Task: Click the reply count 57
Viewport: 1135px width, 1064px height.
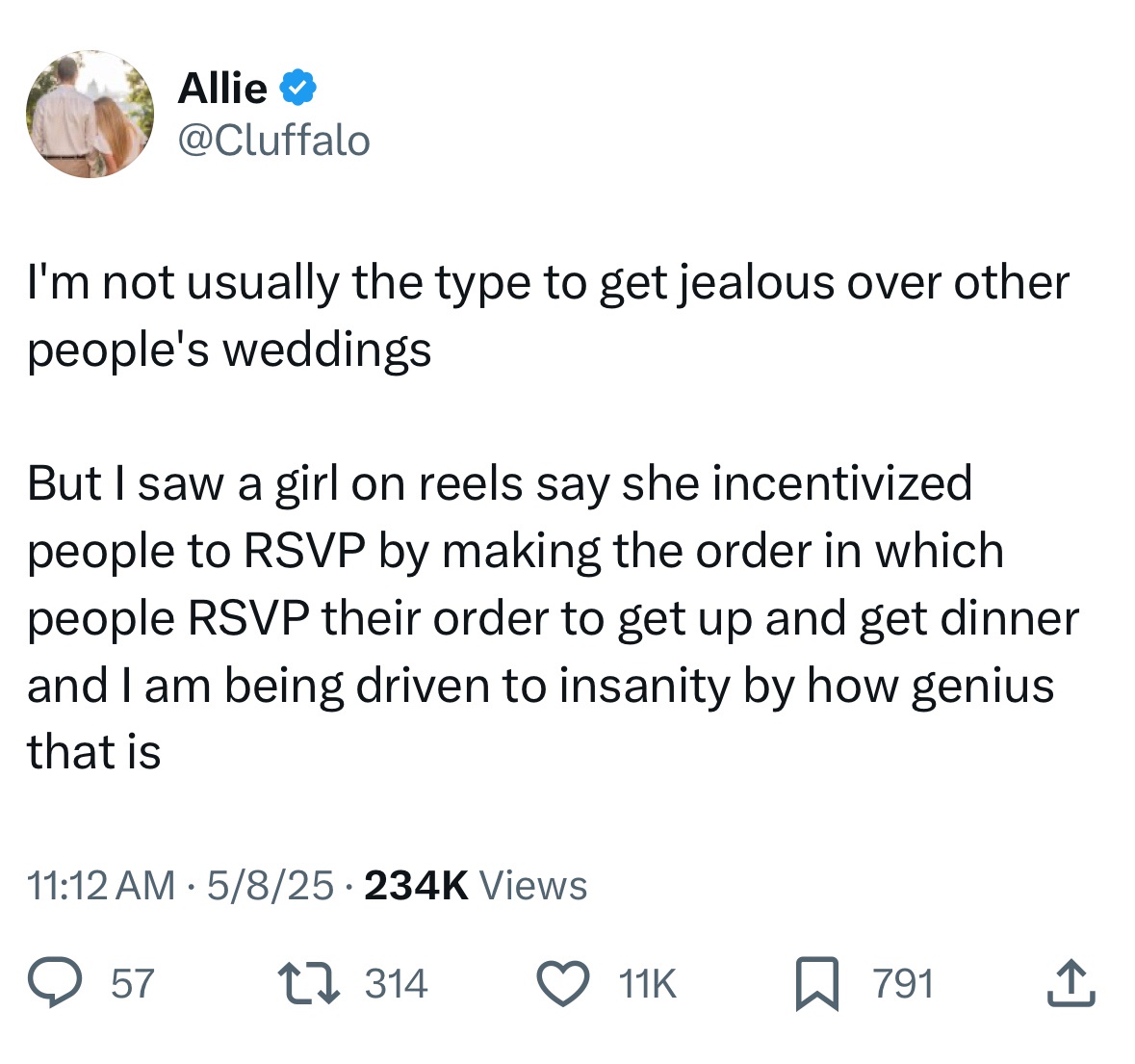Action: click(x=131, y=982)
